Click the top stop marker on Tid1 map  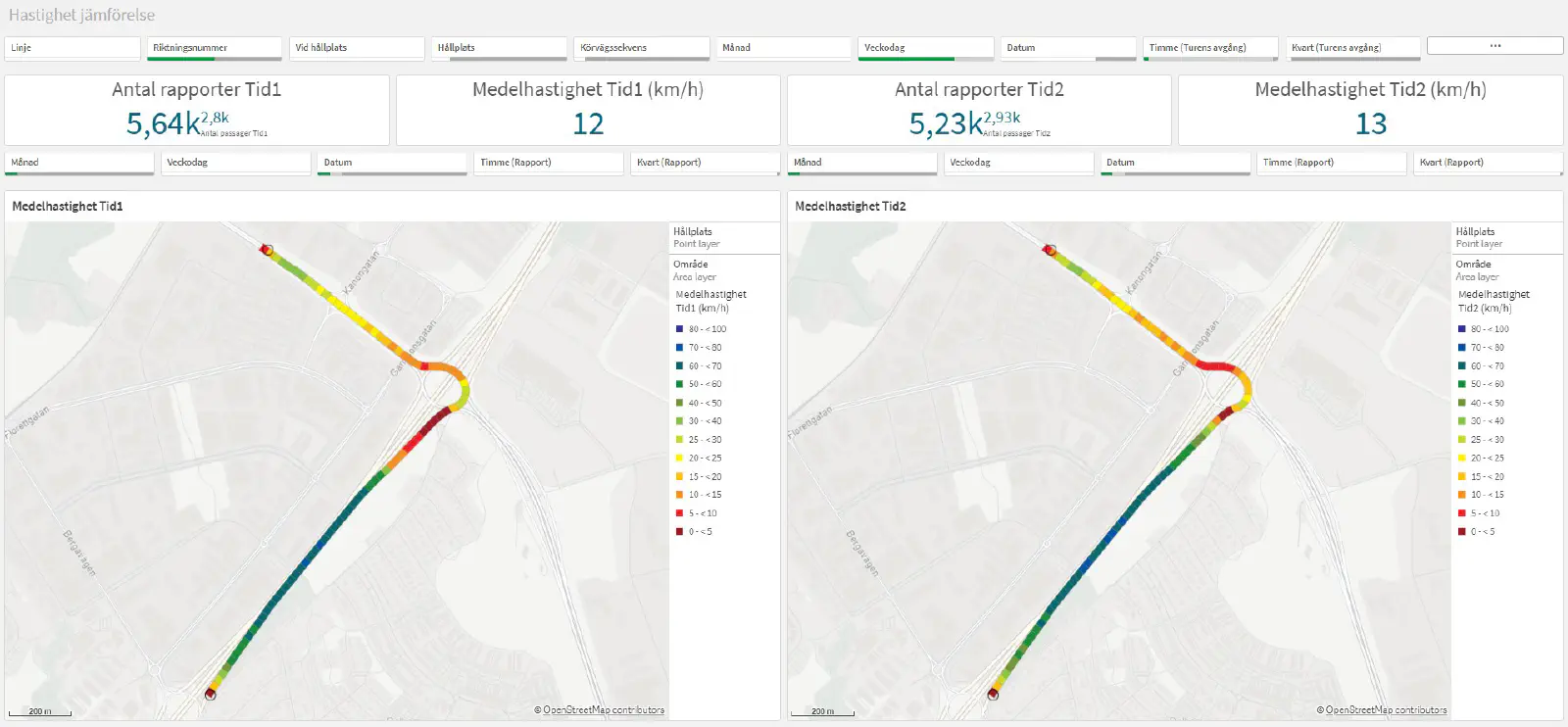267,250
